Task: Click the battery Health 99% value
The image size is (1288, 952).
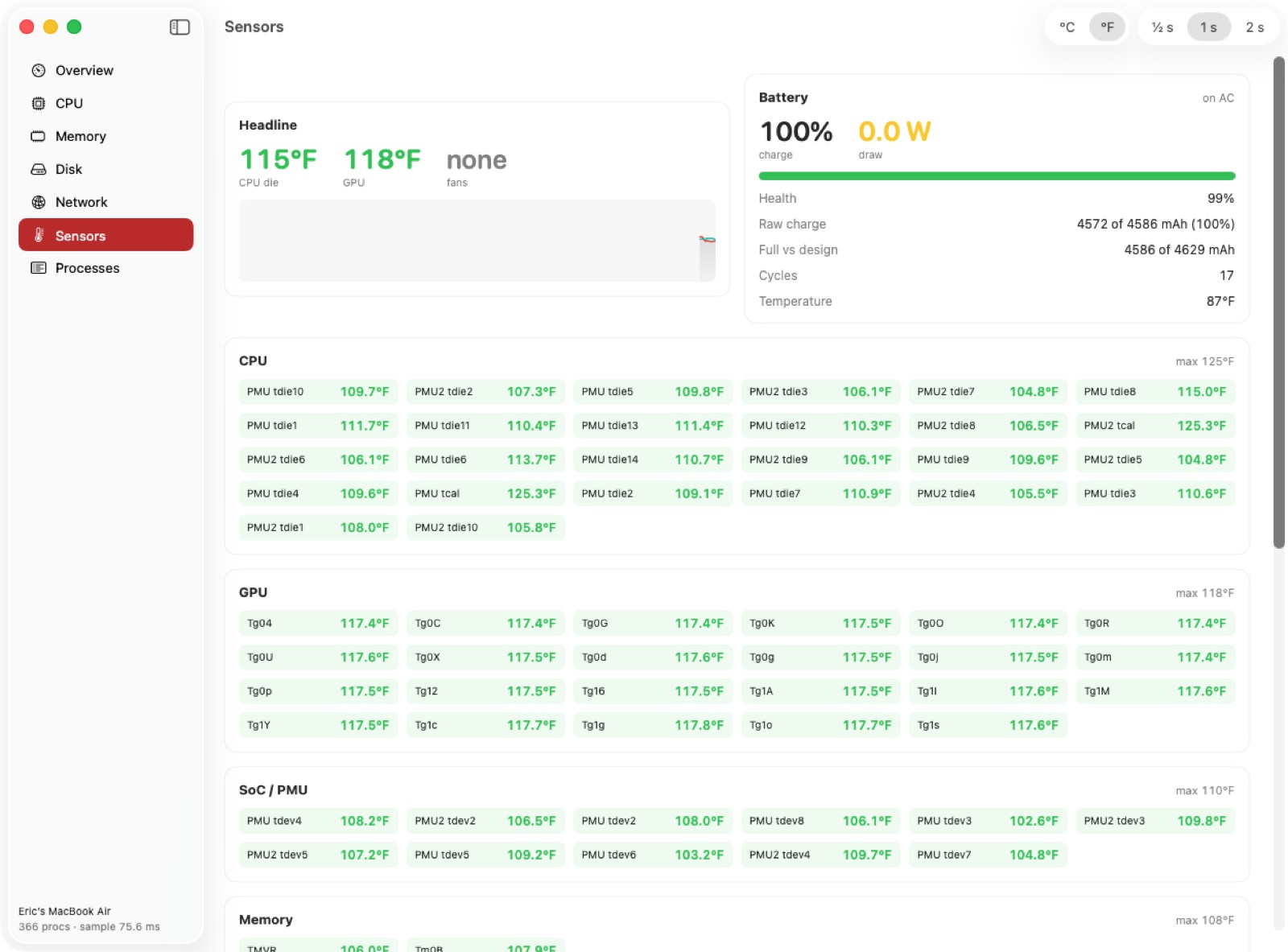Action: pyautogui.click(x=1220, y=199)
